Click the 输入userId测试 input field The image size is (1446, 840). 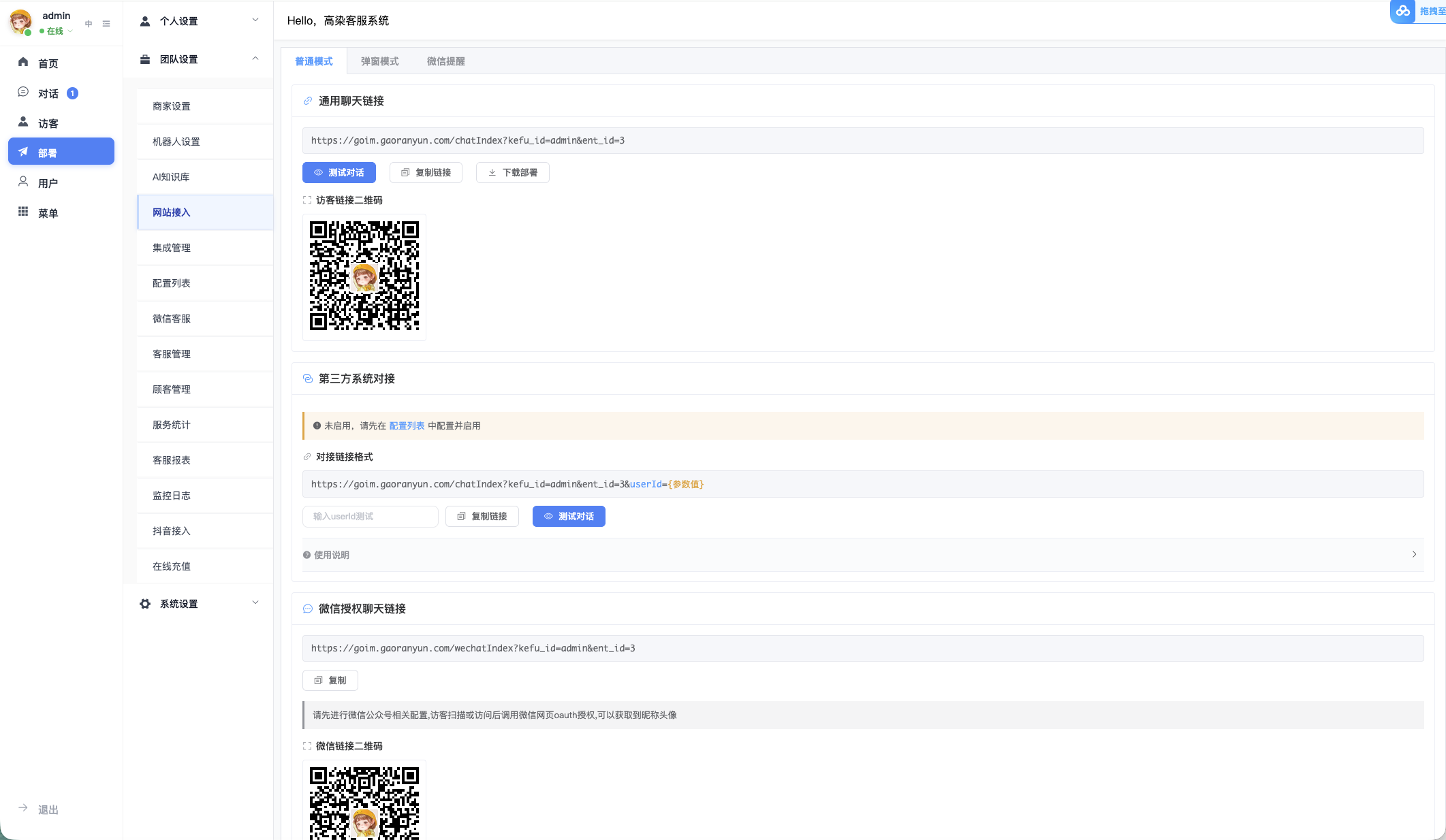(371, 517)
